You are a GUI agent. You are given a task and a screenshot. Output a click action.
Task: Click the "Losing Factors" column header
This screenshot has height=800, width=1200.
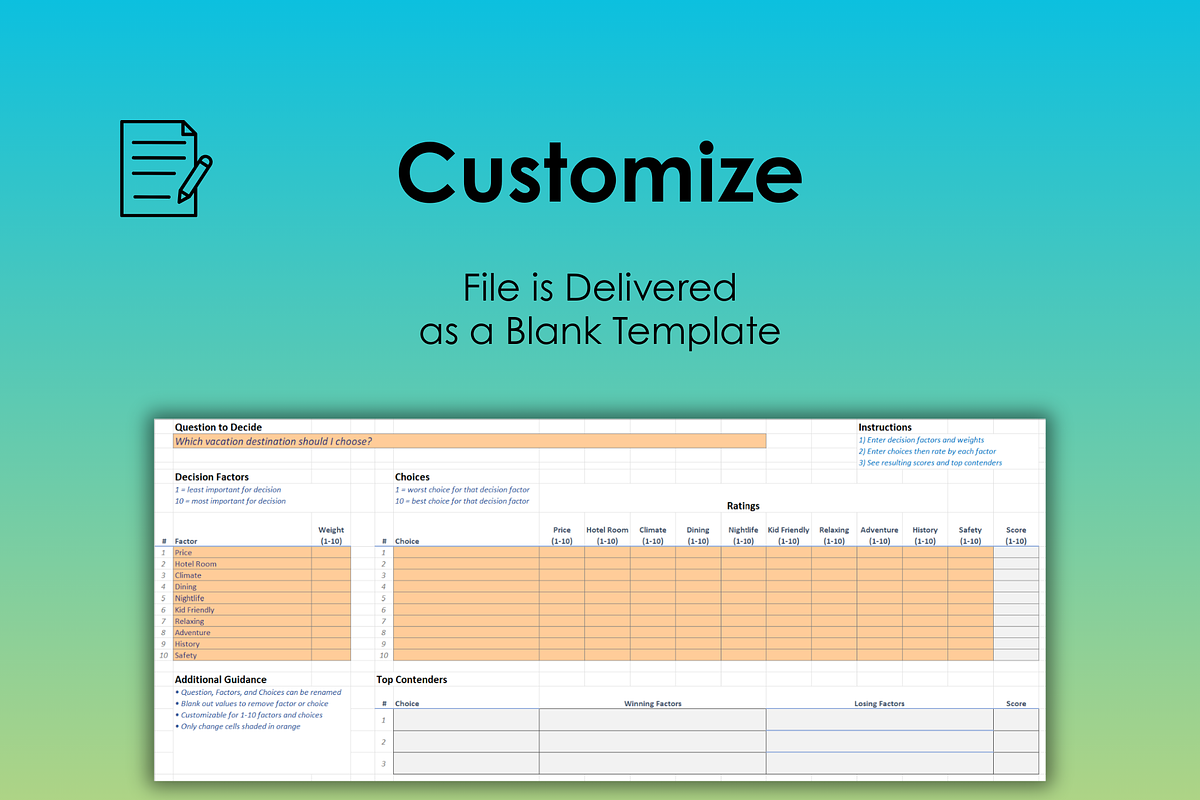(880, 703)
